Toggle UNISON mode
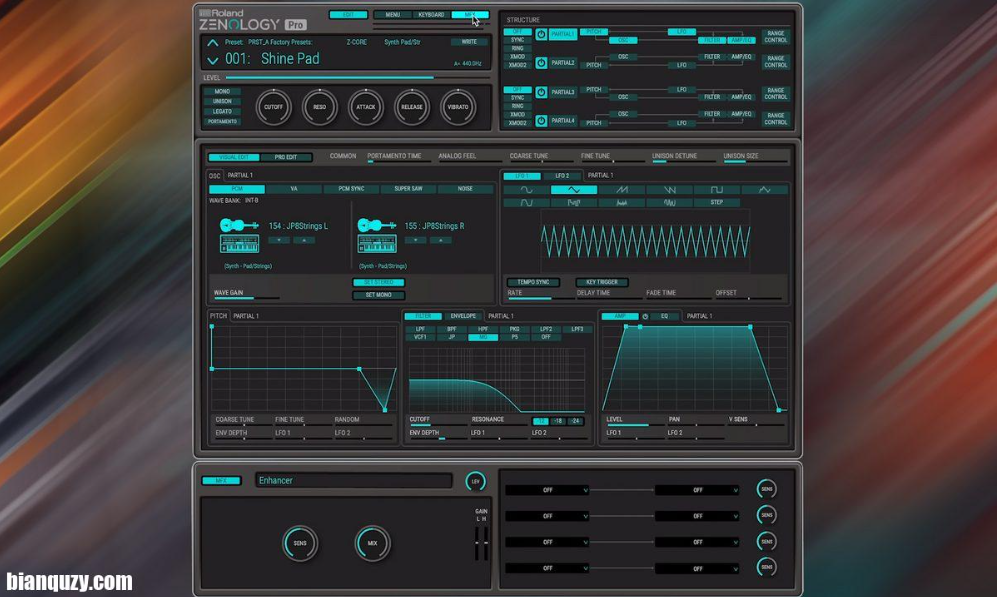997x597 pixels. coord(222,101)
